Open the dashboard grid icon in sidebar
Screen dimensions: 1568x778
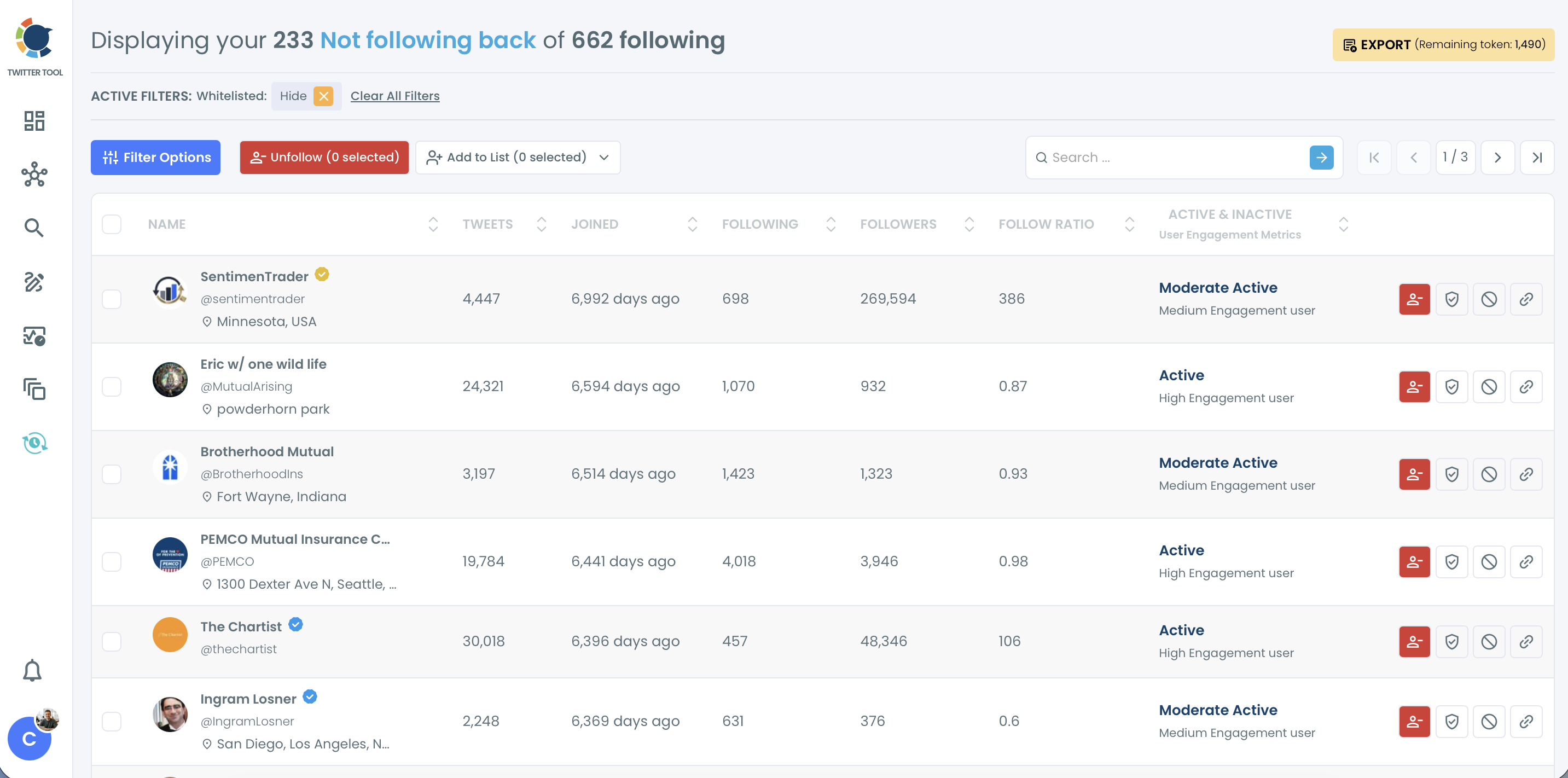click(34, 120)
